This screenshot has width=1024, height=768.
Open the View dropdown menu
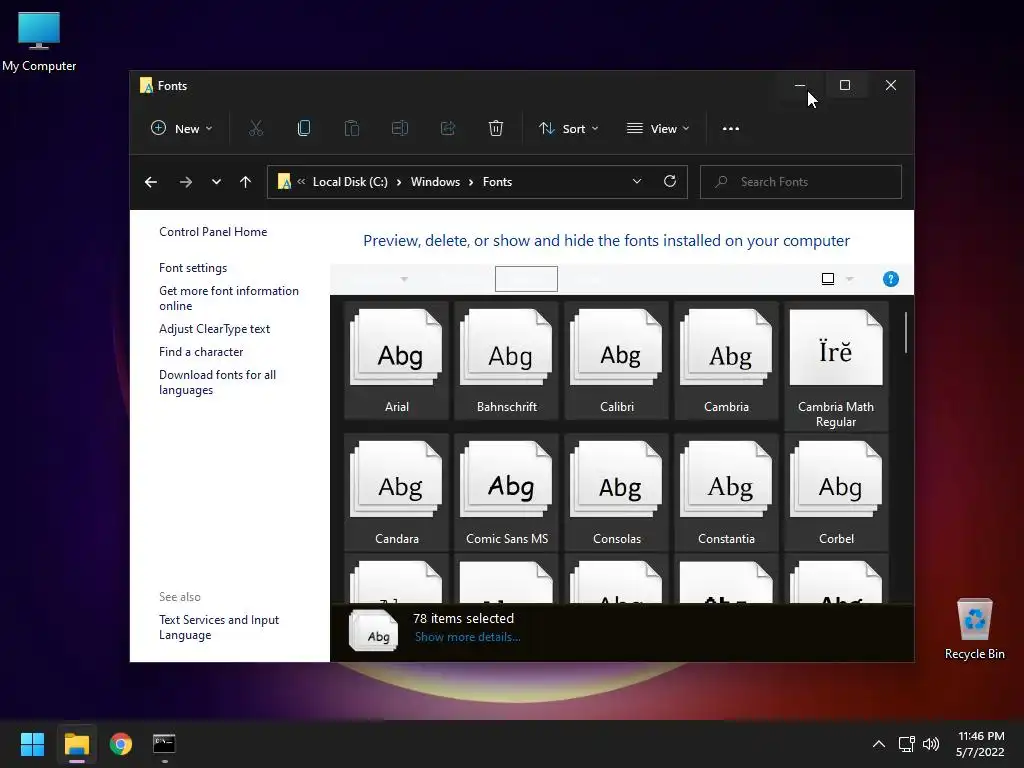pos(658,129)
